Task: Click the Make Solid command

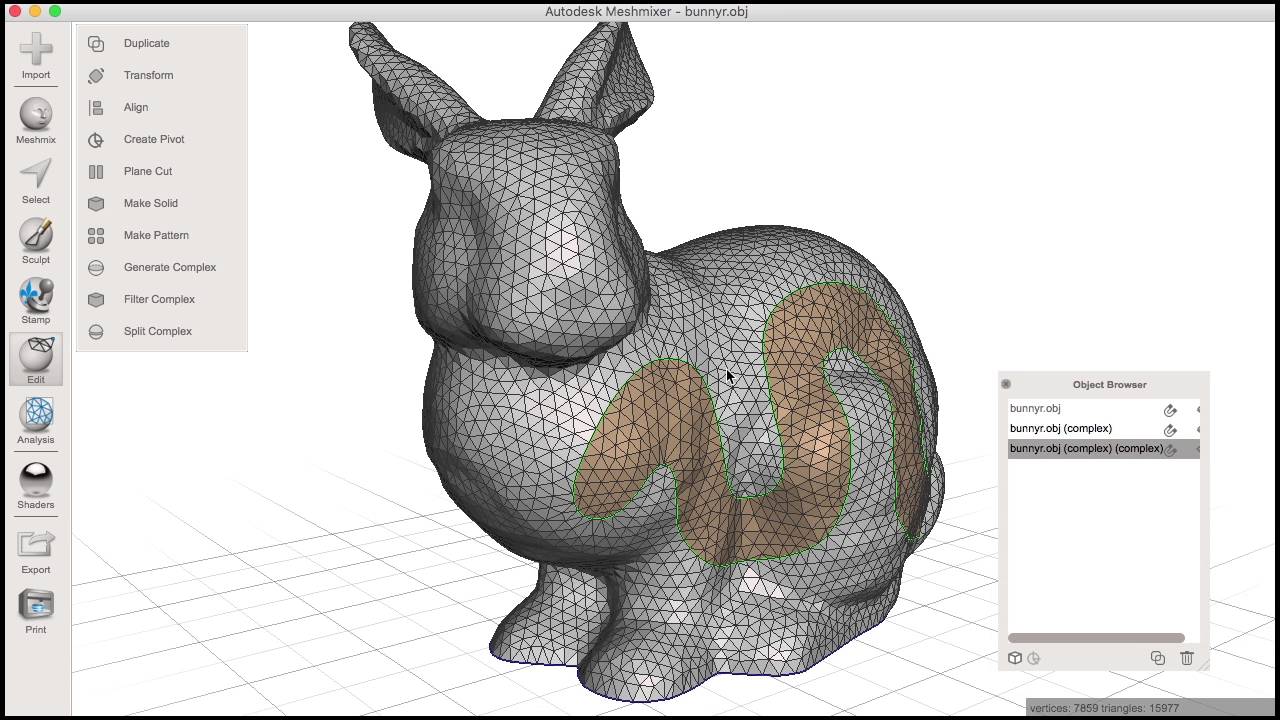Action: coord(151,203)
